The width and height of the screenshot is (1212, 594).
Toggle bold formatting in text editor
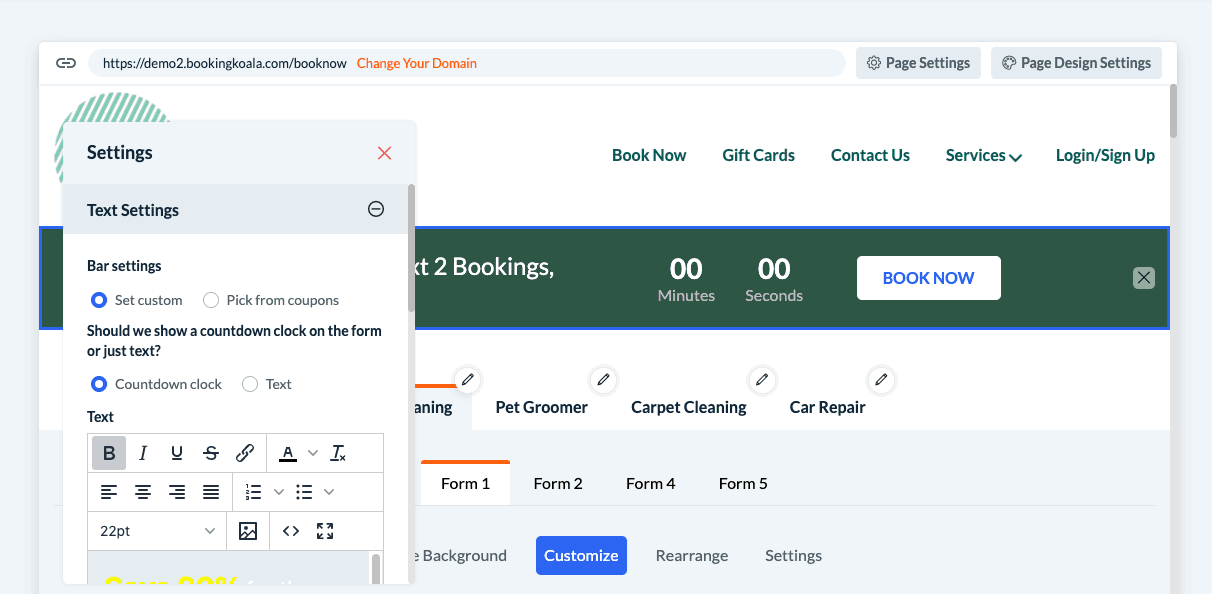109,453
